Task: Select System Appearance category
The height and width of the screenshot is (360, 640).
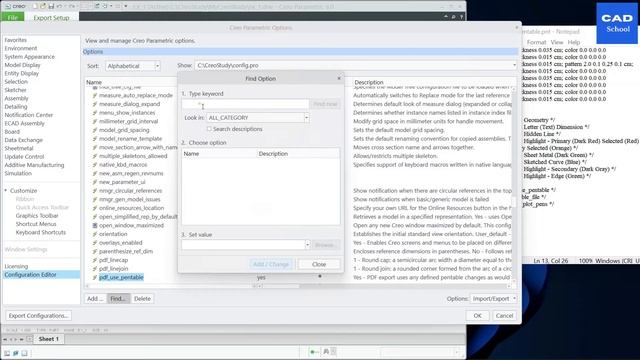Action: pyautogui.click(x=29, y=57)
